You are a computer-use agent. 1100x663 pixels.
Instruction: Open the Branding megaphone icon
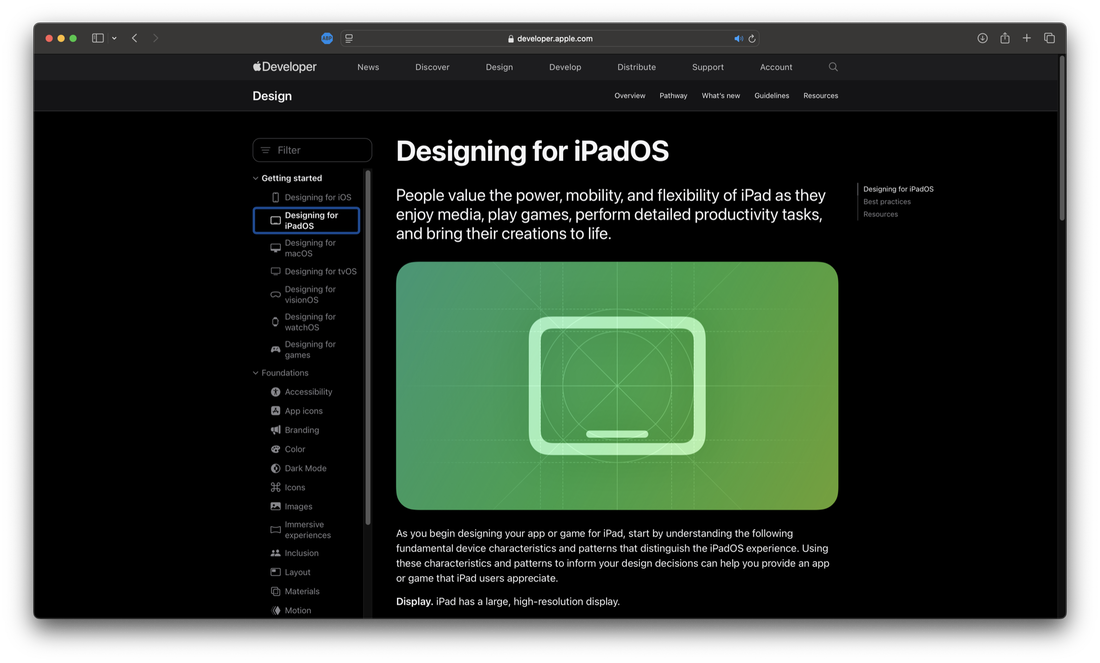(x=275, y=430)
